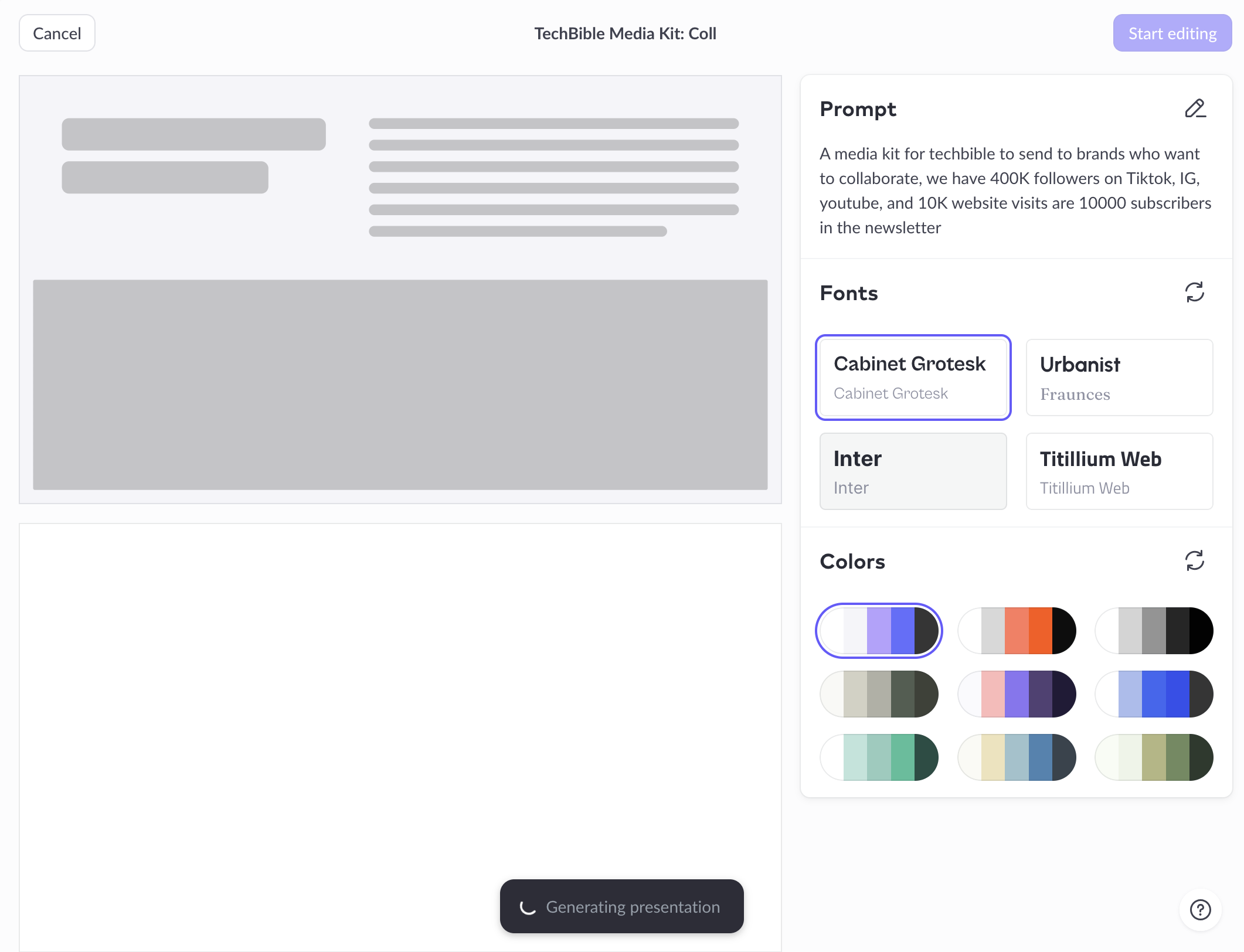Click the prompt description text
Image resolution: width=1244 pixels, height=952 pixels.
(x=1015, y=191)
